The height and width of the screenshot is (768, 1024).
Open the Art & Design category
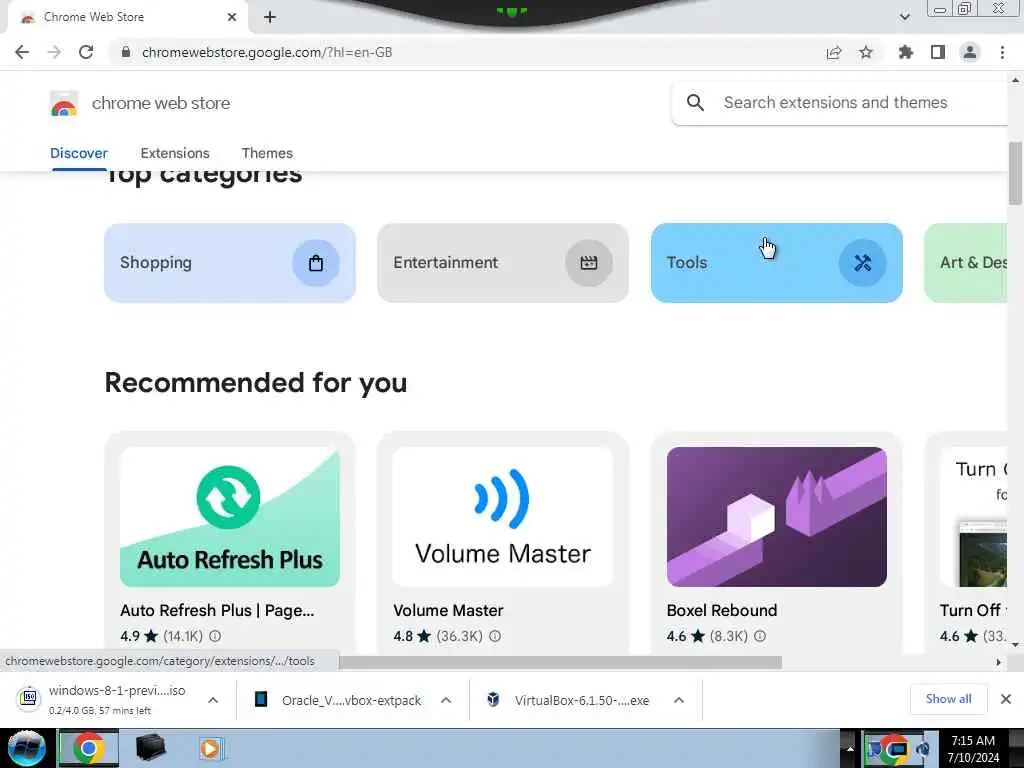966,263
